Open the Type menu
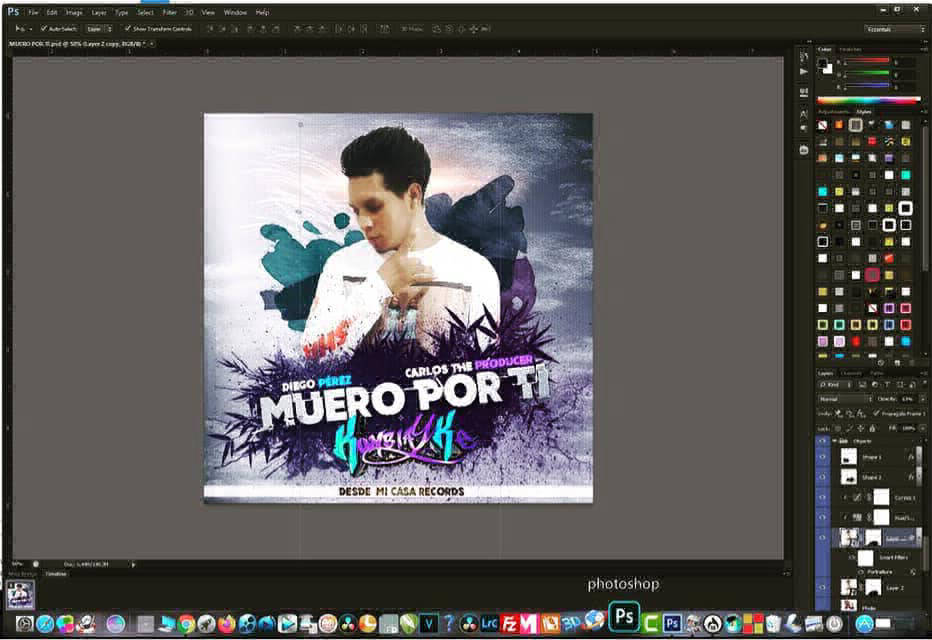 pyautogui.click(x=122, y=12)
